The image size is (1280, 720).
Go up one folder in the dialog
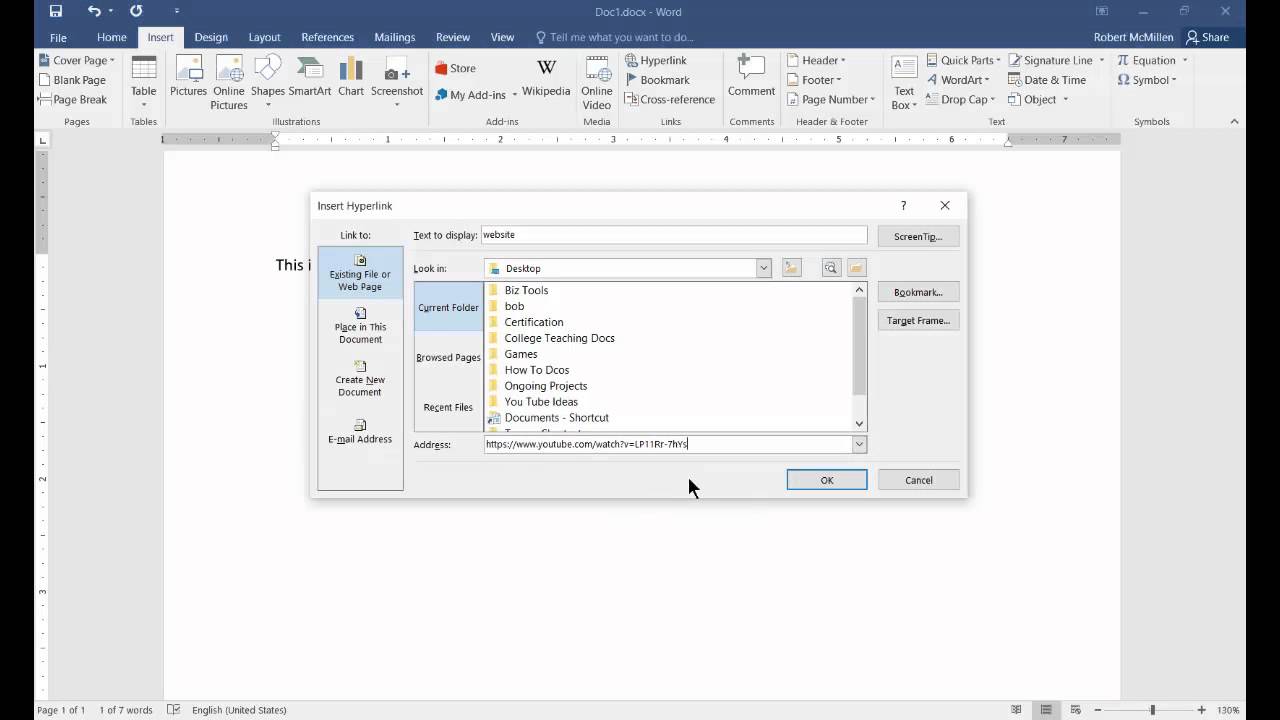click(x=792, y=268)
